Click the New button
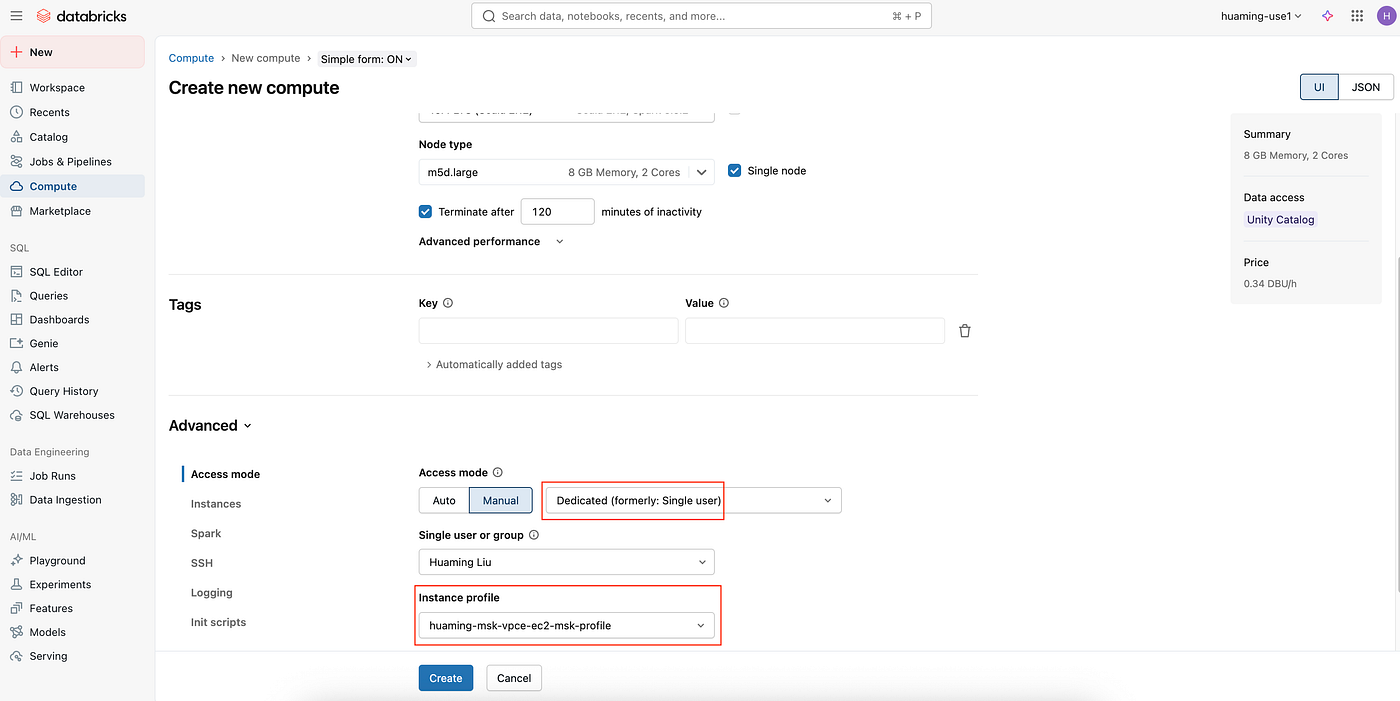This screenshot has width=1400, height=701. pos(74,52)
